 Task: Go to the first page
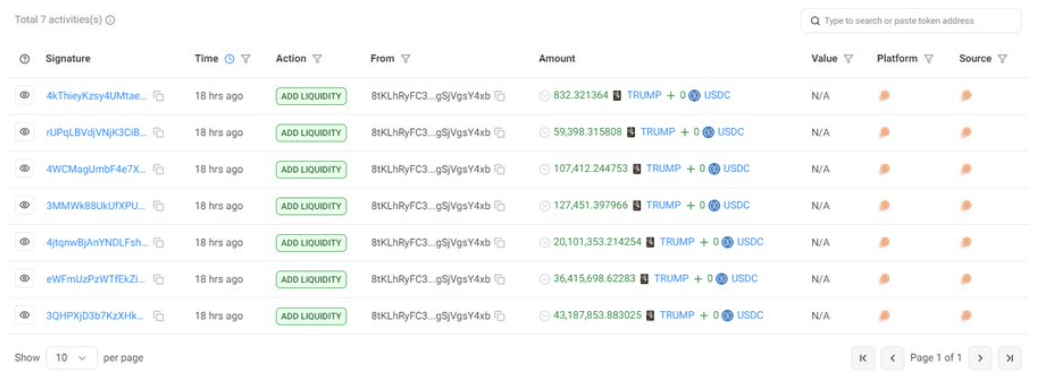pos(863,357)
